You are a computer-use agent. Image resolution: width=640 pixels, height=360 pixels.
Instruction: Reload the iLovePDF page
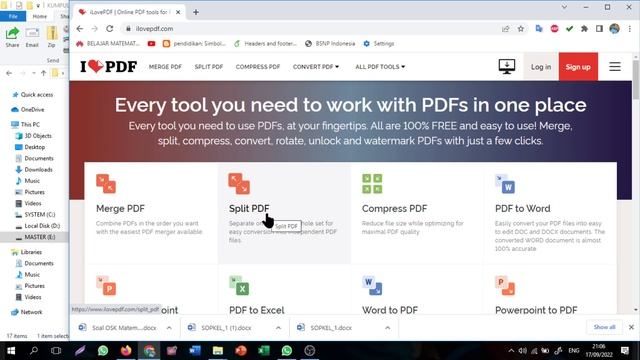[x=109, y=29]
